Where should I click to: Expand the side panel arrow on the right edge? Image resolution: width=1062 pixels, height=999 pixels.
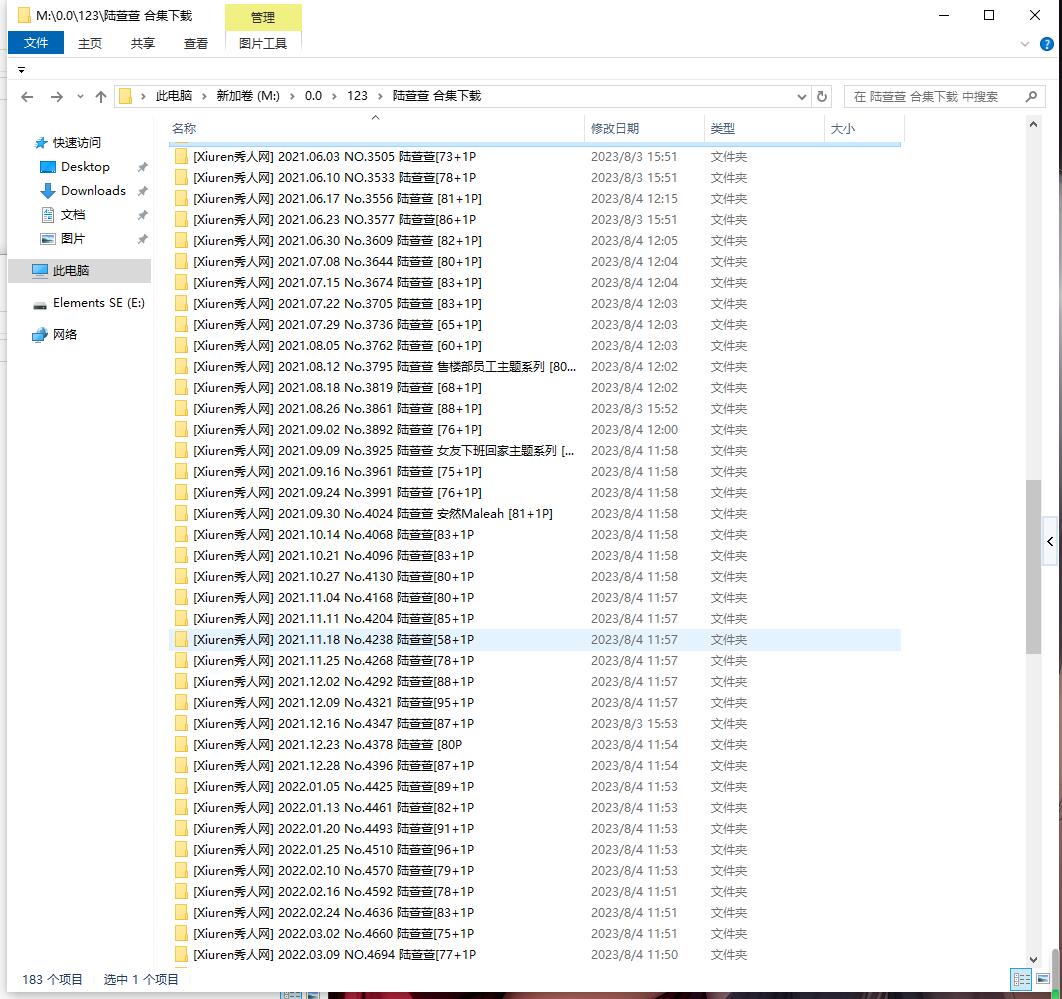click(x=1050, y=541)
